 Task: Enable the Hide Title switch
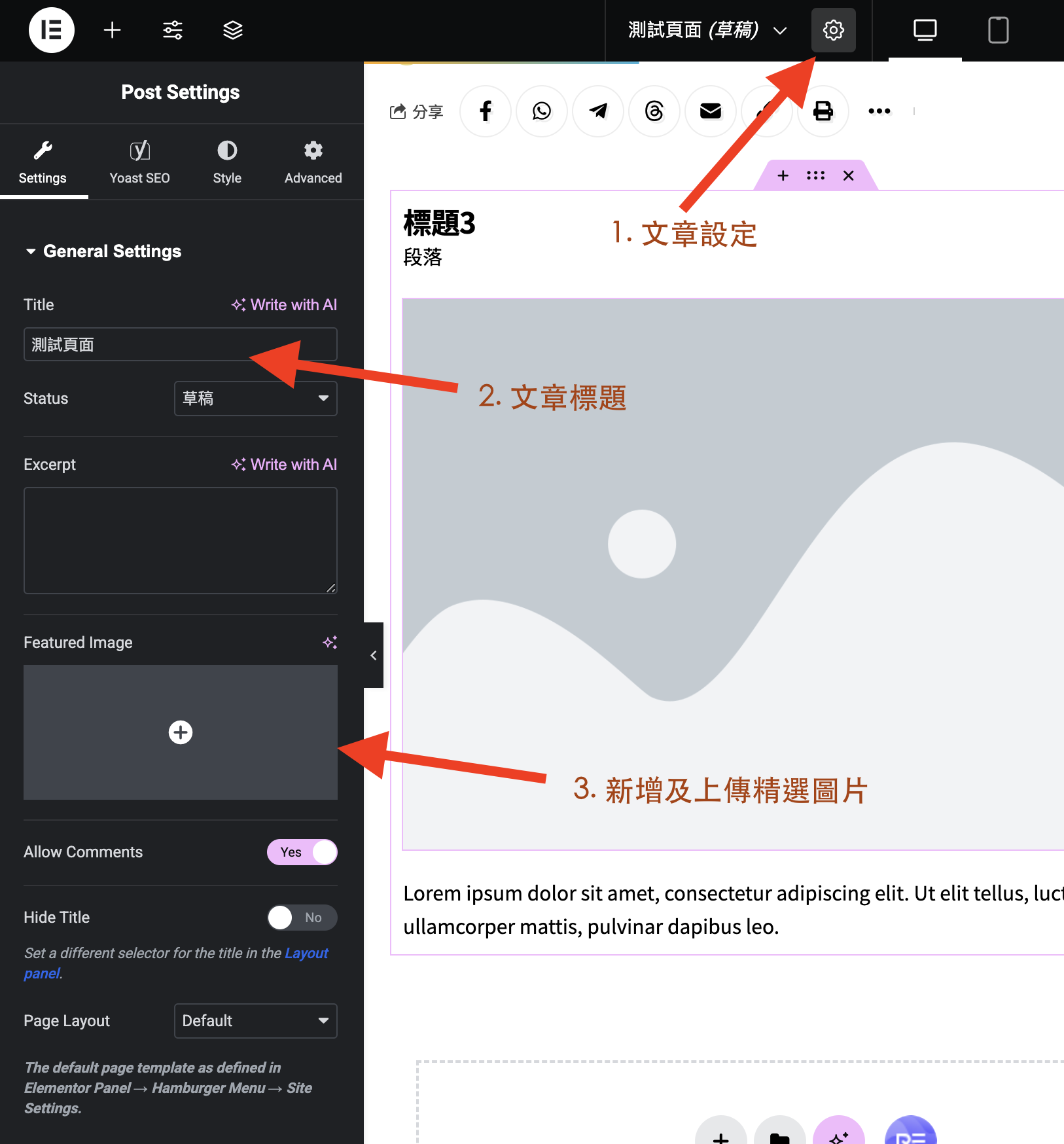(x=302, y=918)
